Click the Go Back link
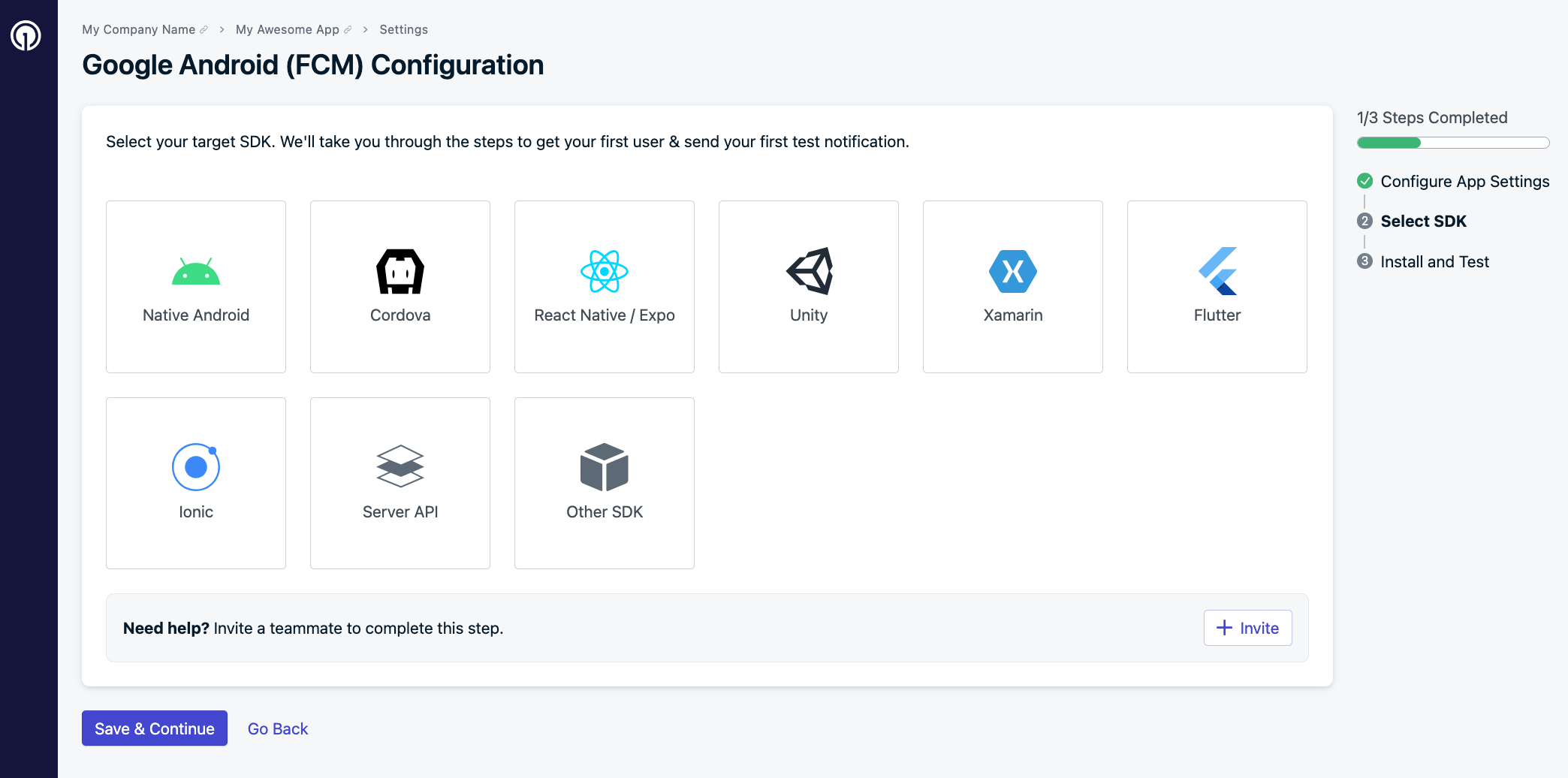Viewport: 1568px width, 778px height. [x=278, y=728]
